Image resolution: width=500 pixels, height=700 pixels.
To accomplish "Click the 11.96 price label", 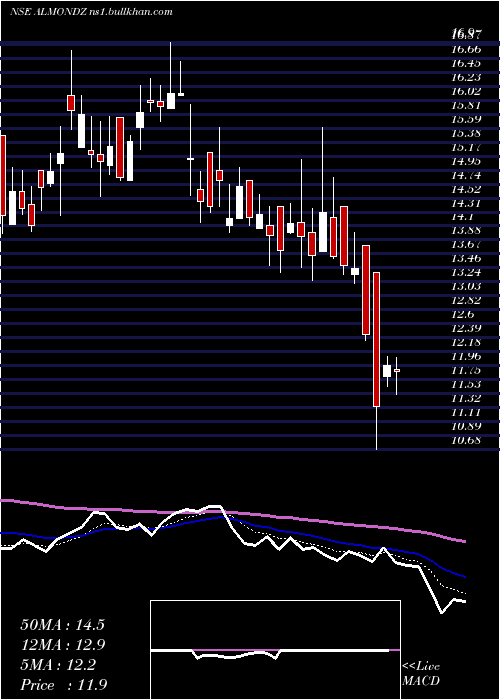I will tap(466, 356).
